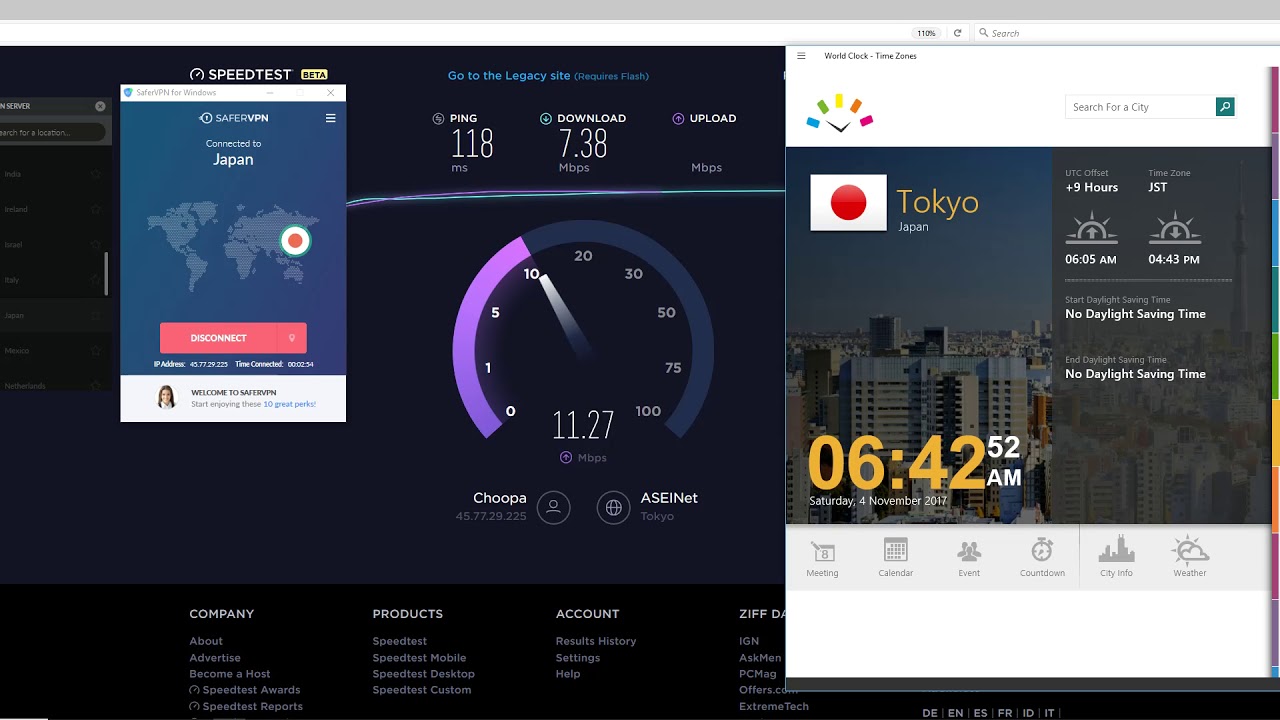Click the browser Search box
Image resolution: width=1280 pixels, height=720 pixels.
[1125, 33]
